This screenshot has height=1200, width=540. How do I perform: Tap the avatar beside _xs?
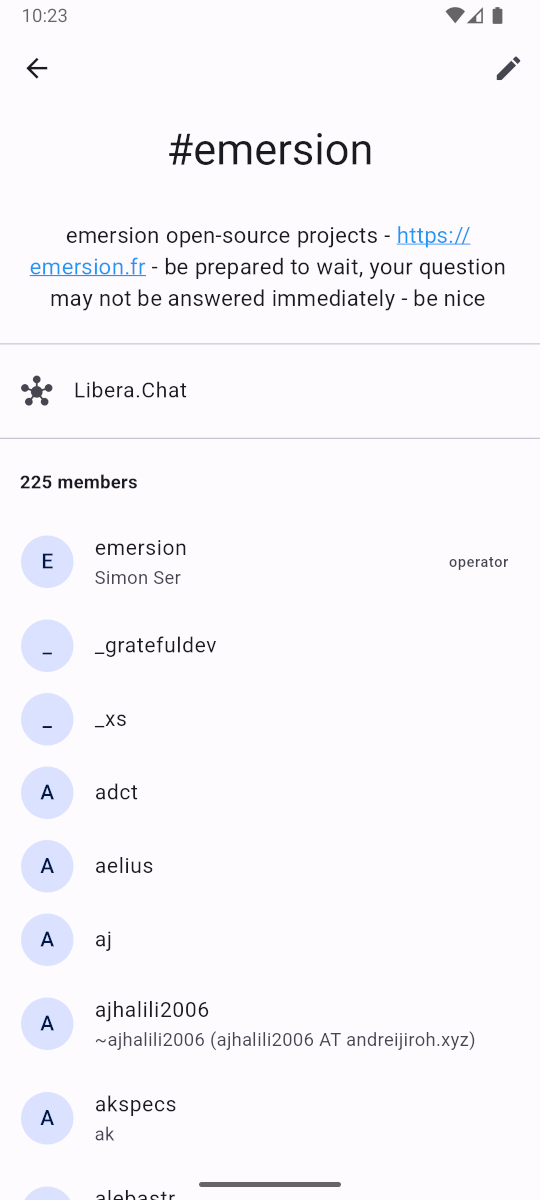click(x=47, y=720)
